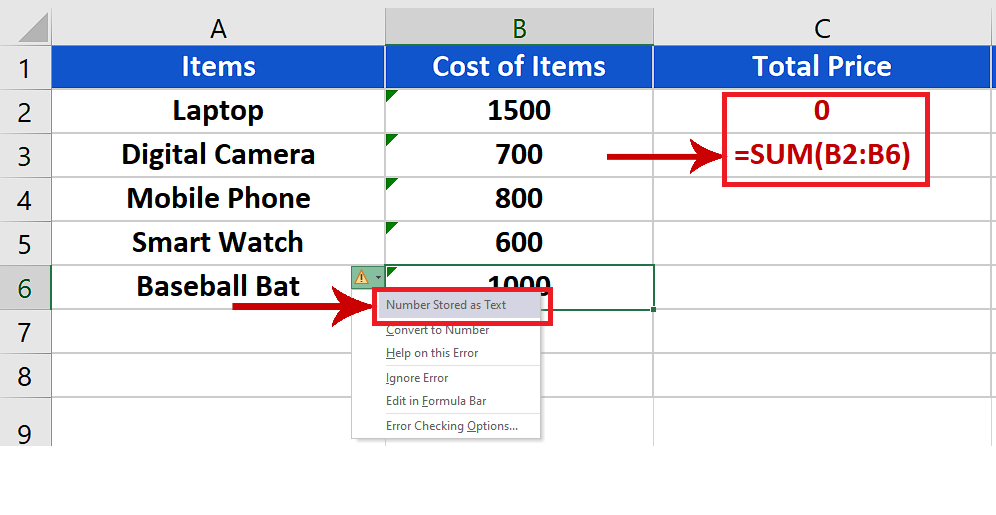Select the cell containing 1500
Image resolution: width=996 pixels, height=515 pixels.
(519, 111)
